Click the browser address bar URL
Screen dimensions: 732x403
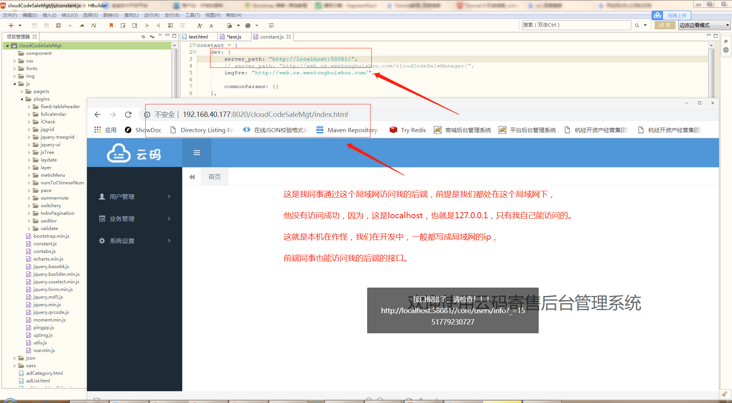pos(265,114)
